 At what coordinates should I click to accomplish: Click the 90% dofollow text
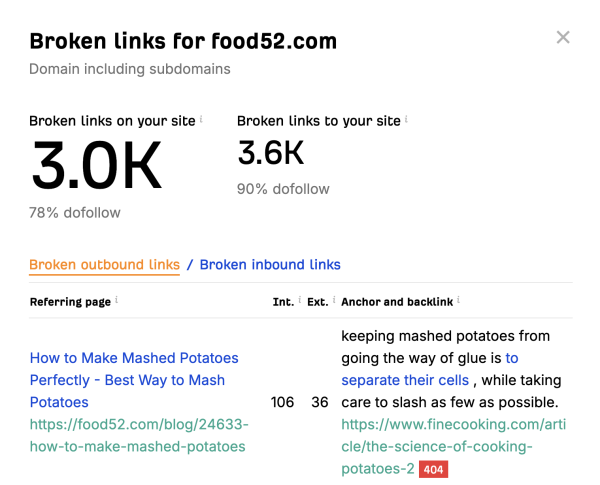283,189
